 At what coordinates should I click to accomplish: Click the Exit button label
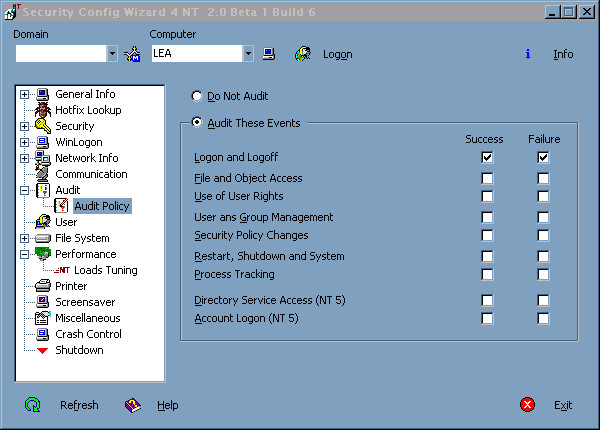pyautogui.click(x=563, y=405)
